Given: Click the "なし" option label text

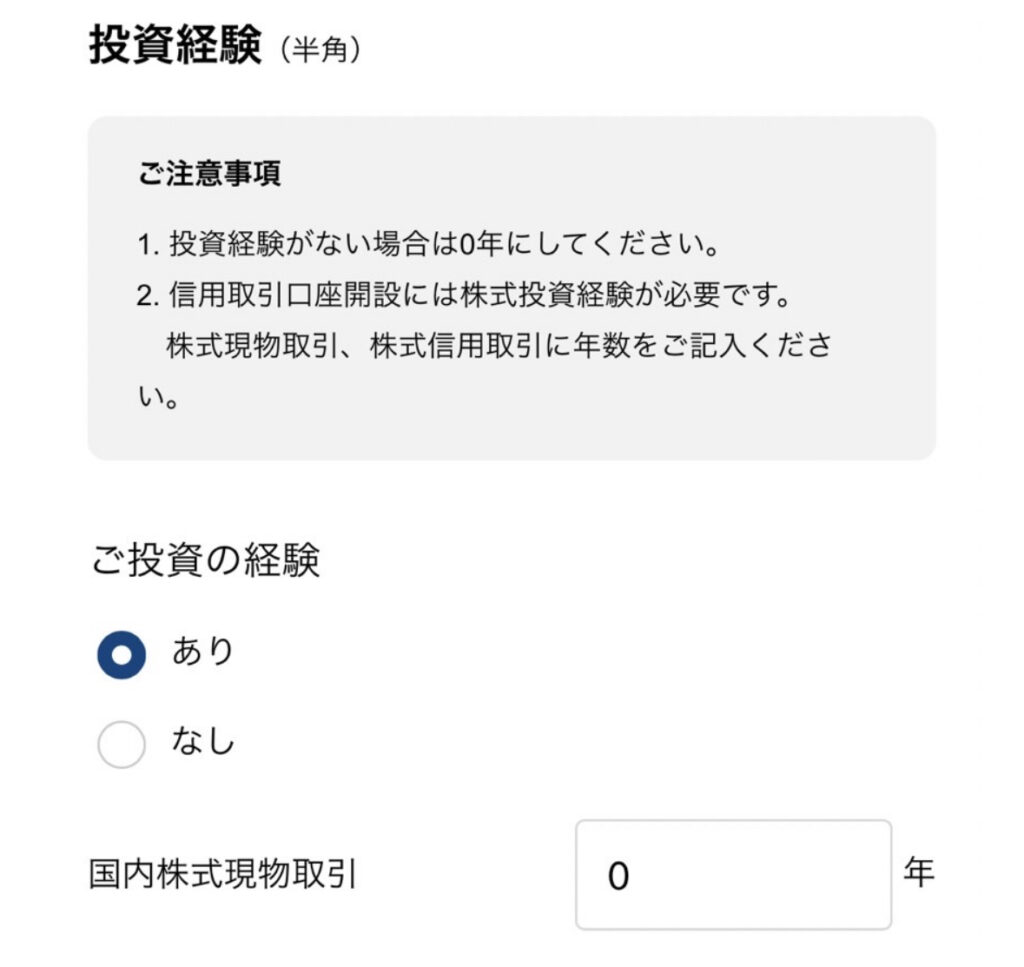Looking at the screenshot, I should tap(203, 742).
